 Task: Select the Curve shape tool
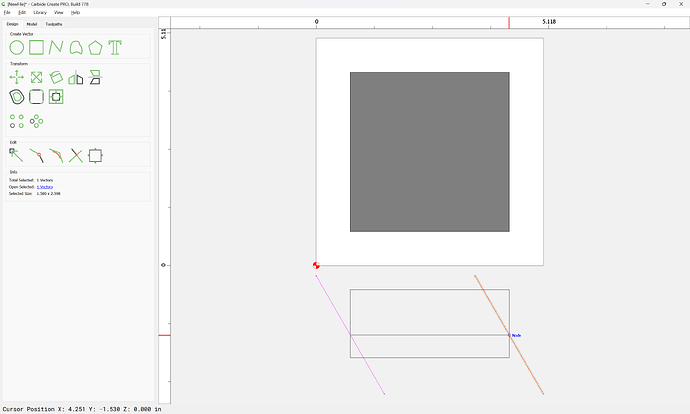76,48
